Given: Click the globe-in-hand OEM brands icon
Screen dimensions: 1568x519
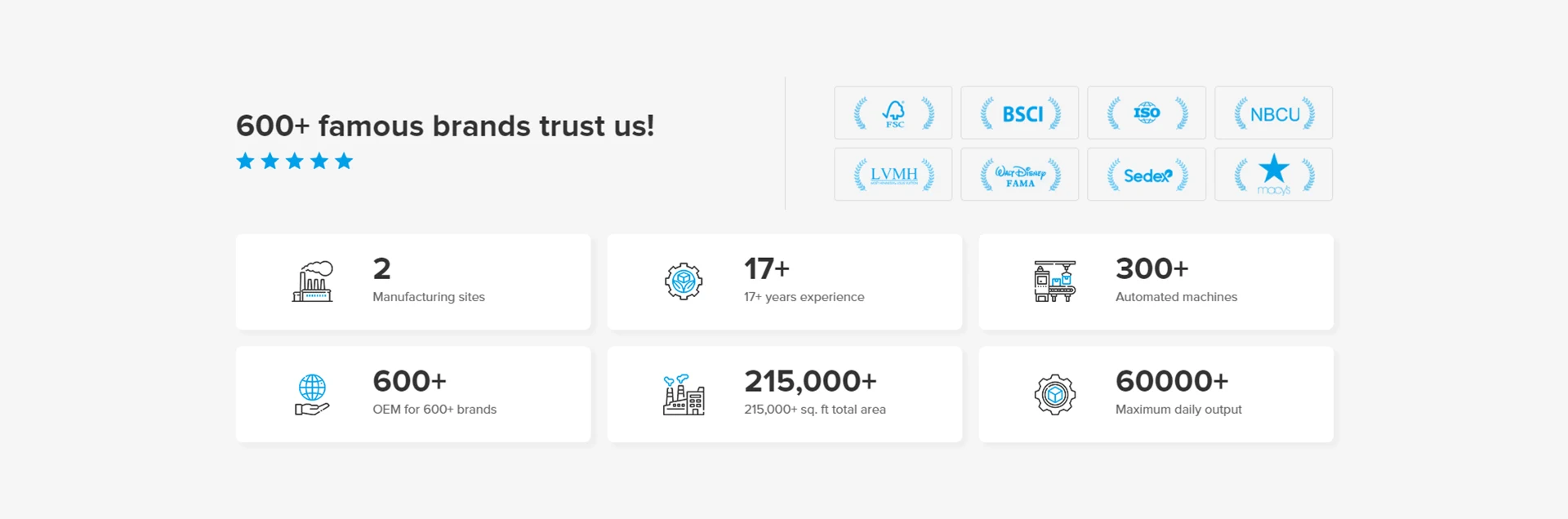Looking at the screenshot, I should click(x=312, y=394).
